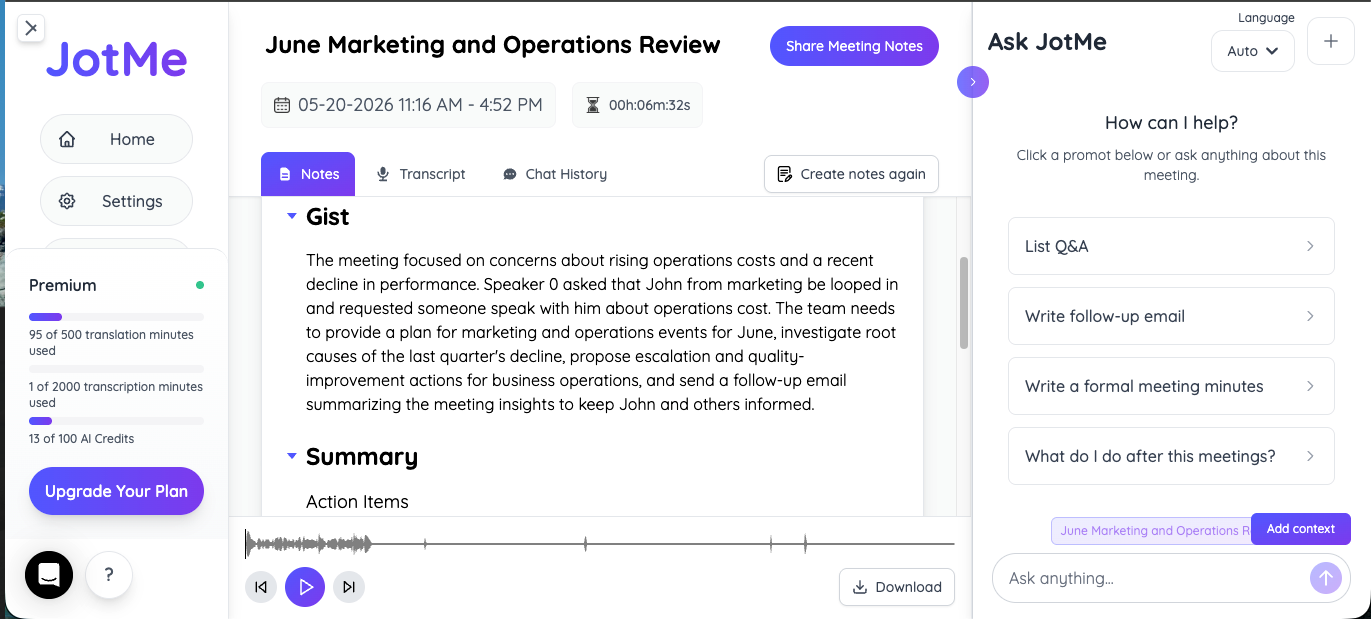Send message with purple arrow icon
Viewport: 1371px width, 619px height.
(x=1325, y=577)
